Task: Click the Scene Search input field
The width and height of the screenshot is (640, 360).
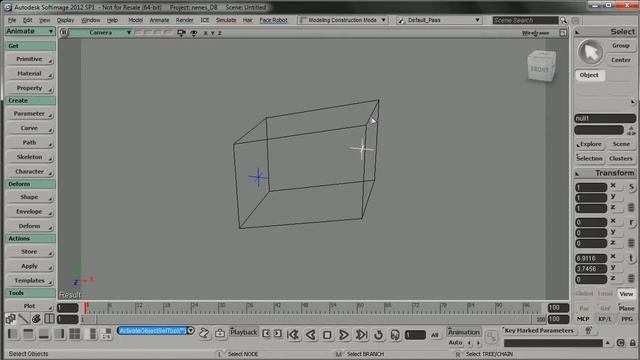Action: [x=525, y=20]
